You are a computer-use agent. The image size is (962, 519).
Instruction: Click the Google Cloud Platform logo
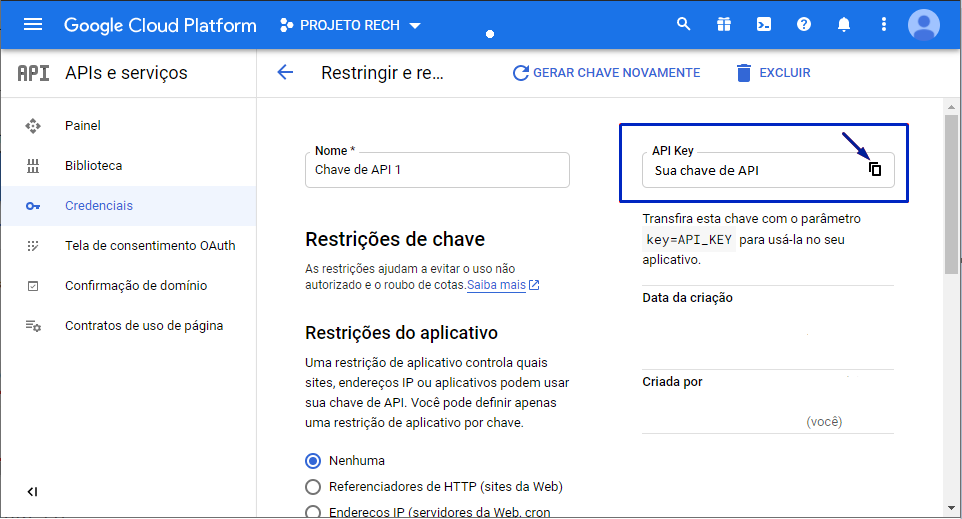click(160, 25)
